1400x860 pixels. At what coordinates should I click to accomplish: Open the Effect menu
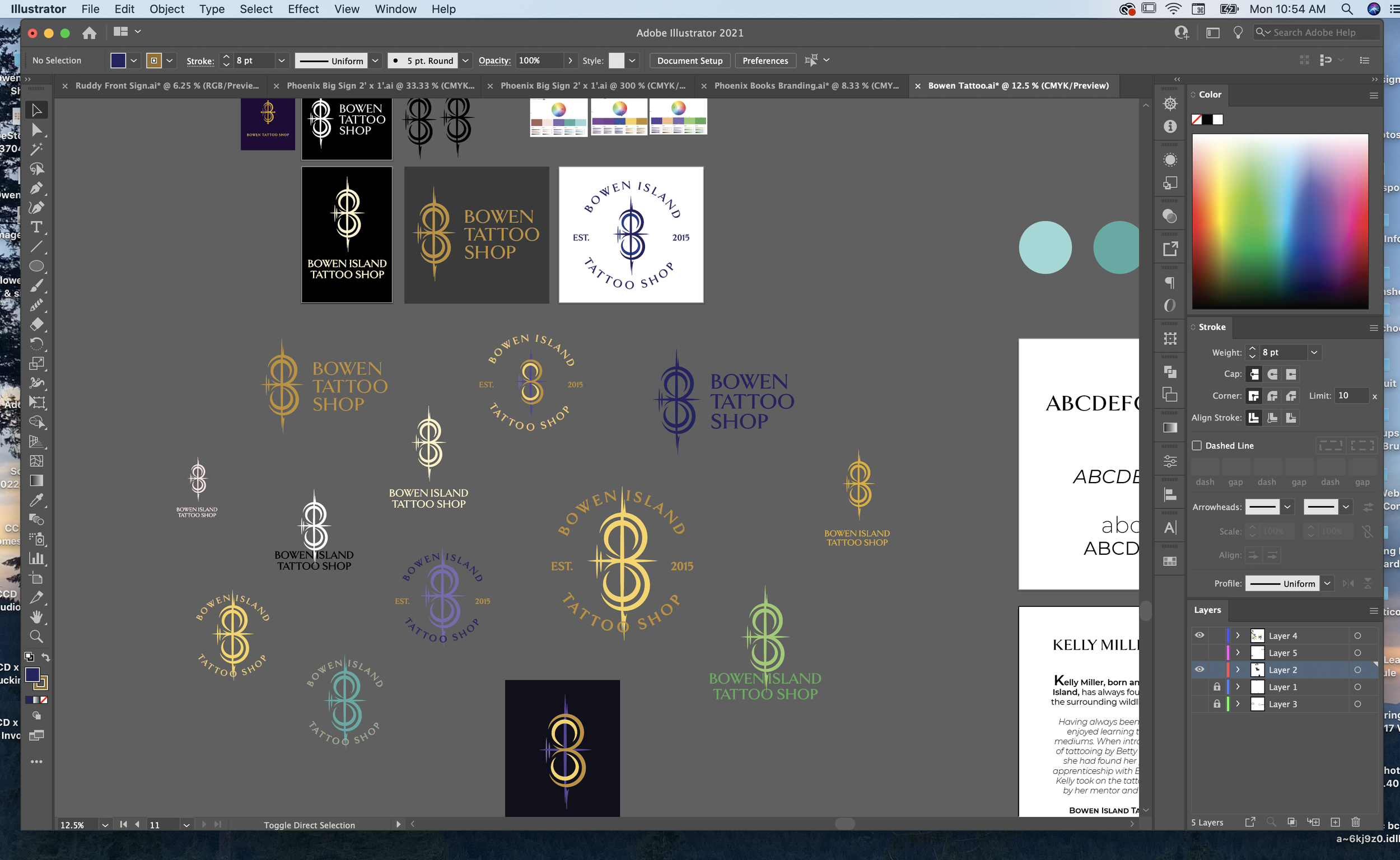pyautogui.click(x=302, y=9)
